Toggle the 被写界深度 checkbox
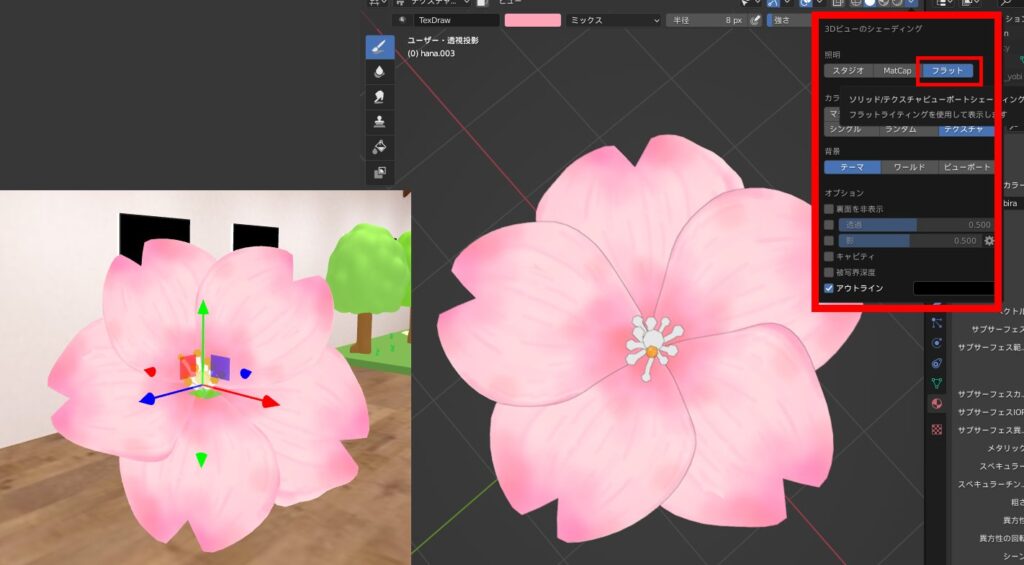1024x565 pixels. (x=829, y=272)
